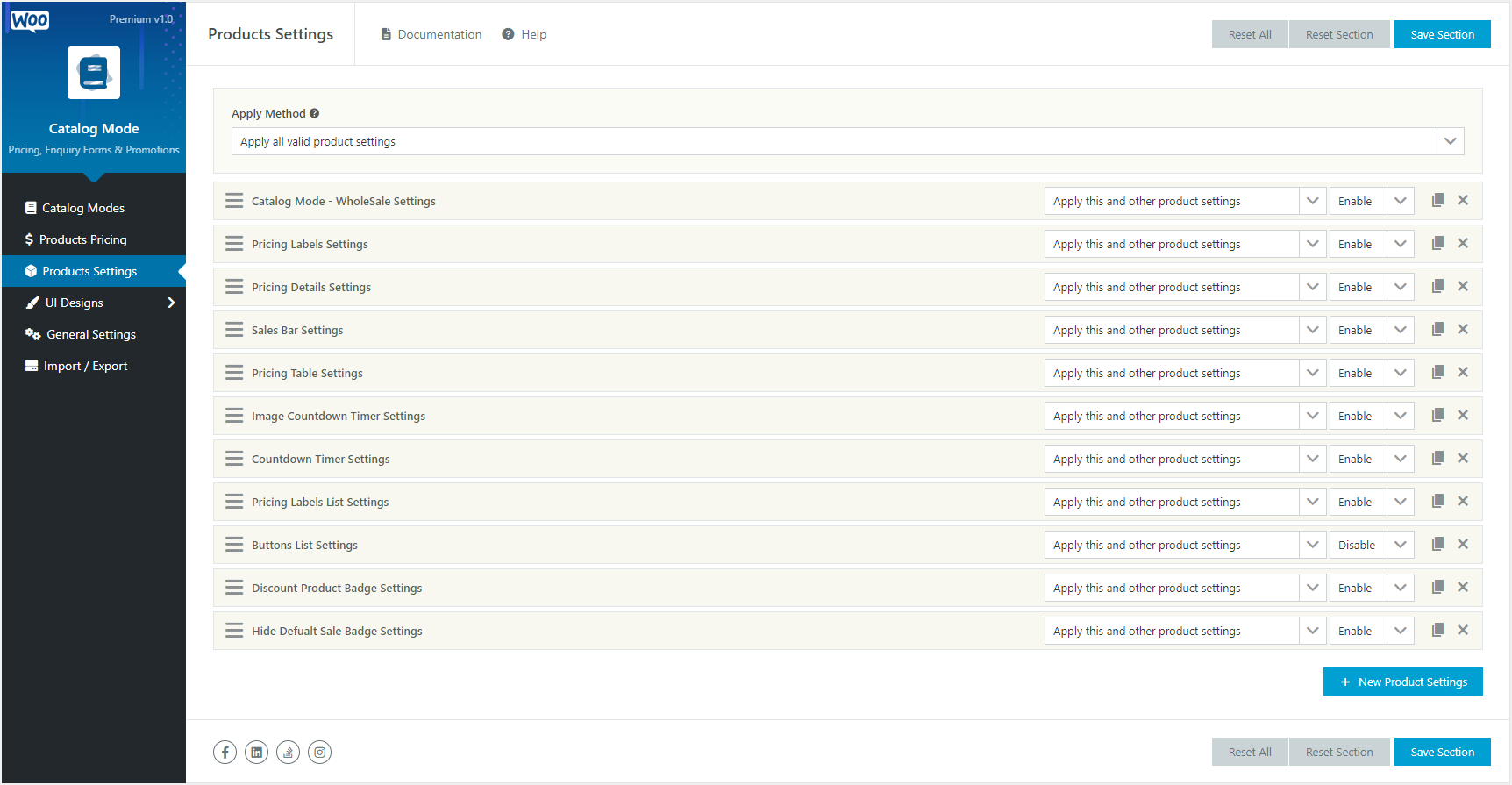Image resolution: width=1512 pixels, height=785 pixels.
Task: Delete the Pricing Table Settings row
Action: [1463, 372]
